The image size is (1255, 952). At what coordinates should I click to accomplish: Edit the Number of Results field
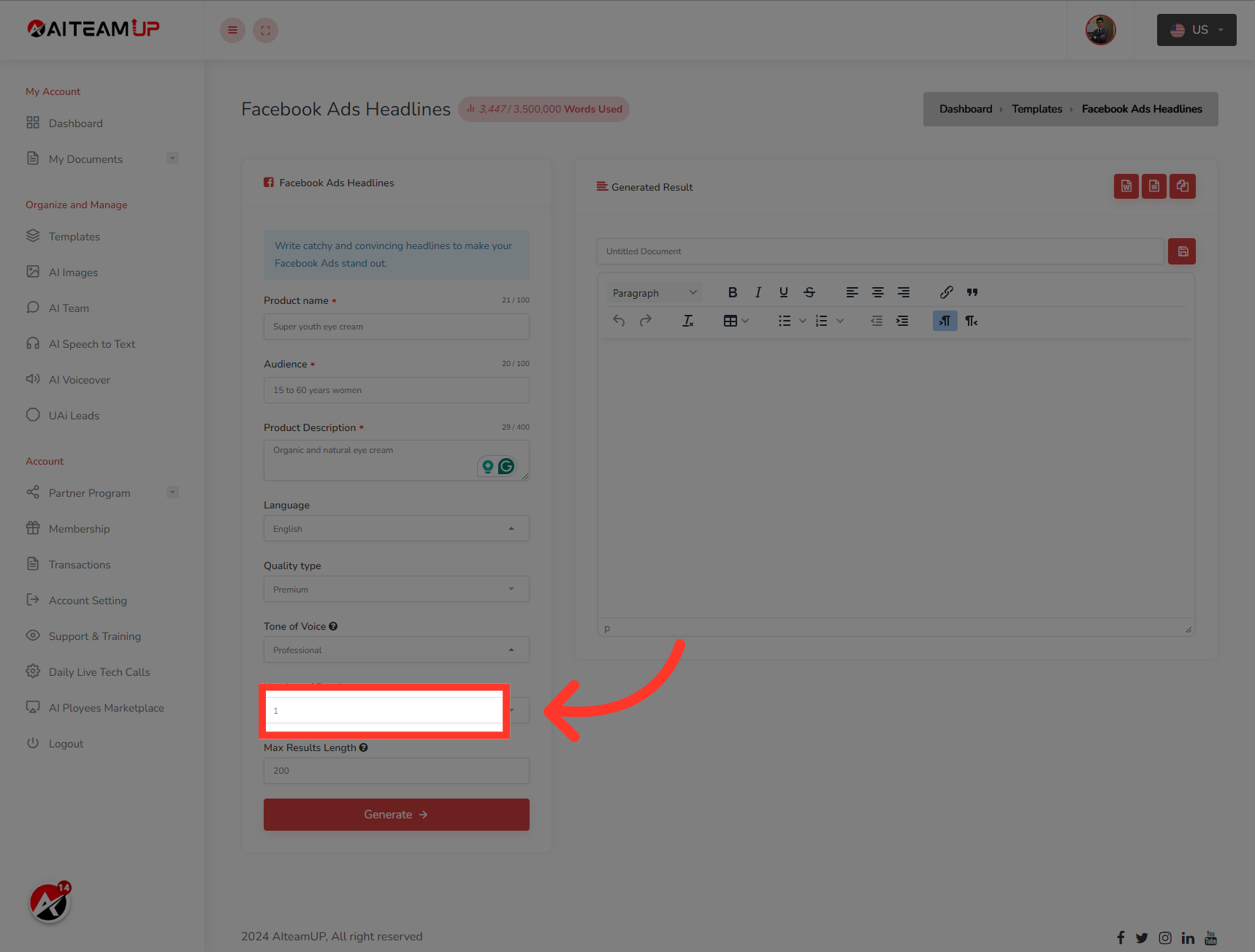pyautogui.click(x=384, y=710)
